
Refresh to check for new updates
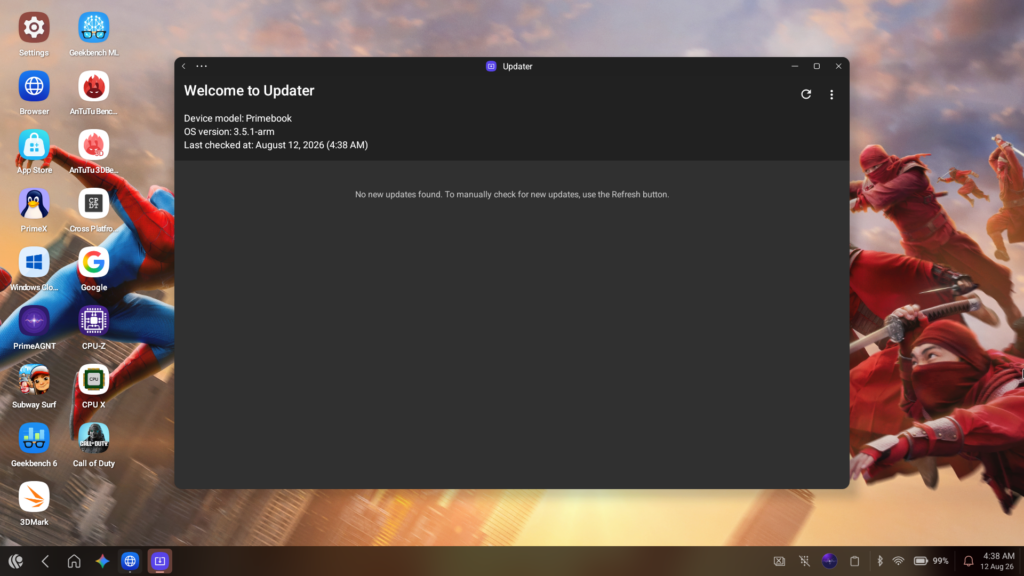click(806, 95)
